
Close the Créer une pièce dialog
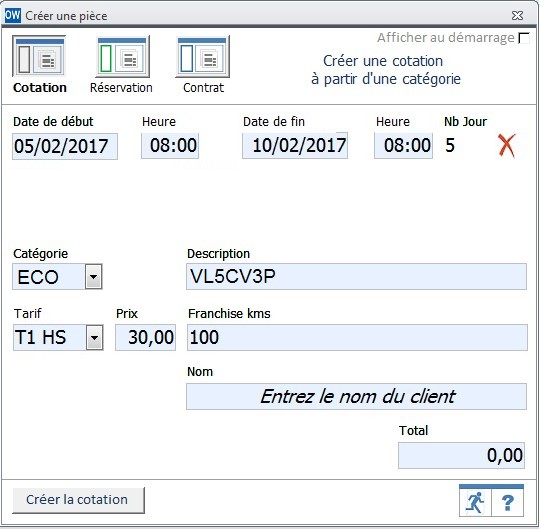point(517,16)
